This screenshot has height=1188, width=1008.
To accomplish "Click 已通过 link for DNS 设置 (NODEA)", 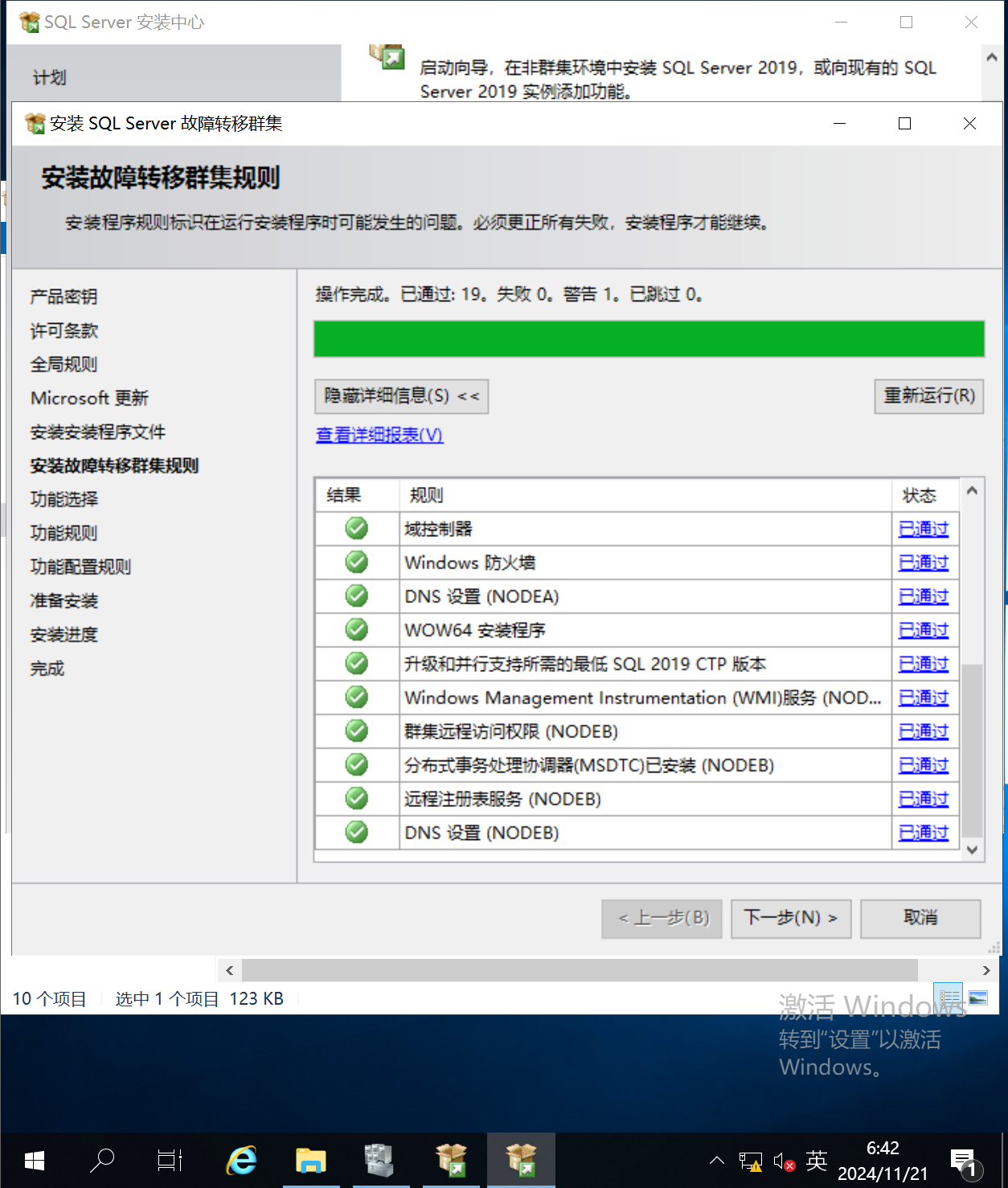I will coord(924,596).
